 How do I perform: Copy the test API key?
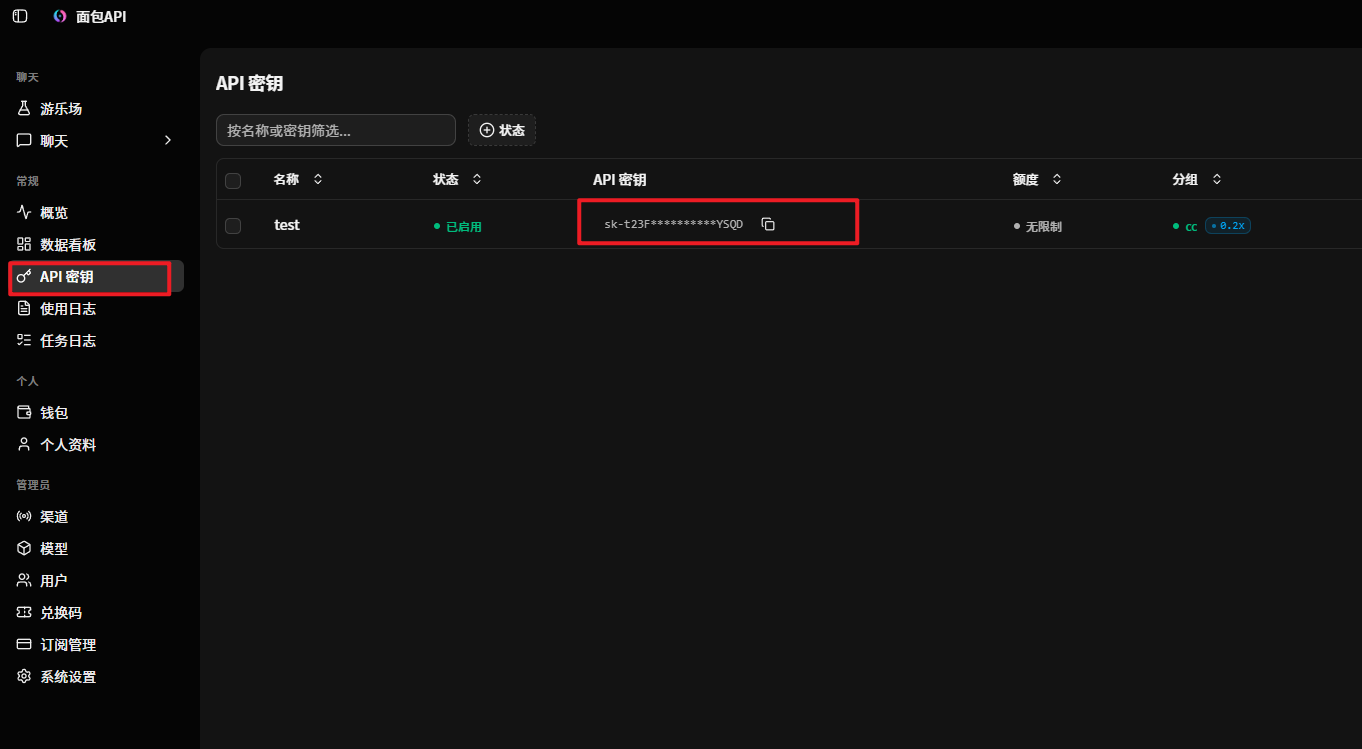tap(768, 224)
